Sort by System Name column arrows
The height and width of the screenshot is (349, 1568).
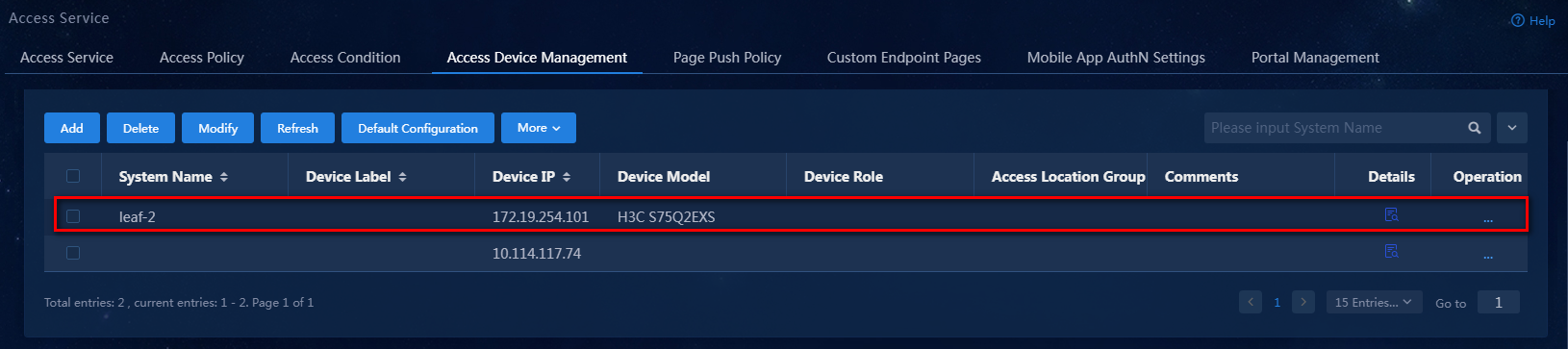224,177
